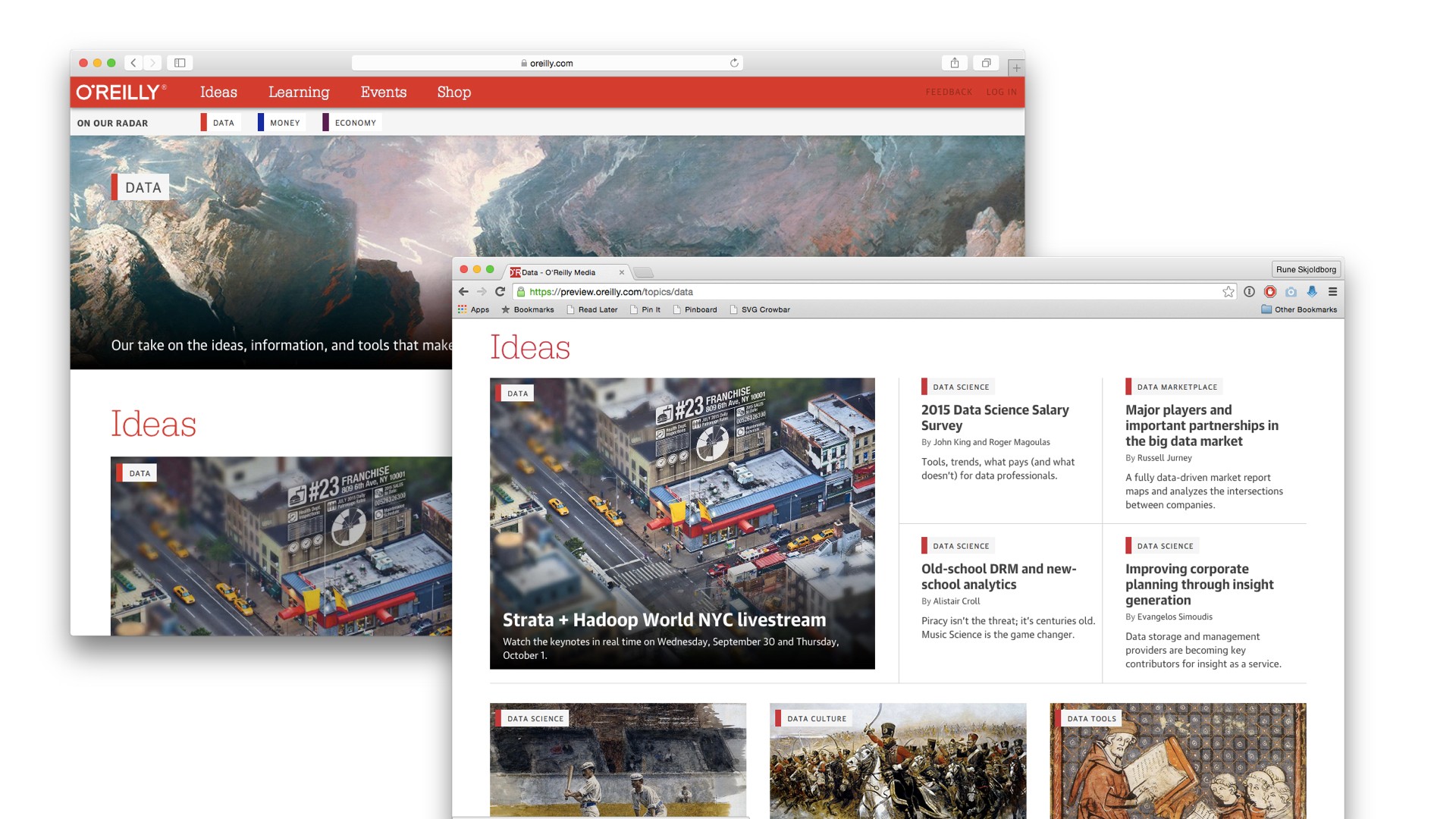Click author Russell Jurney byline
This screenshot has width=1456, height=819.
coord(1164,458)
